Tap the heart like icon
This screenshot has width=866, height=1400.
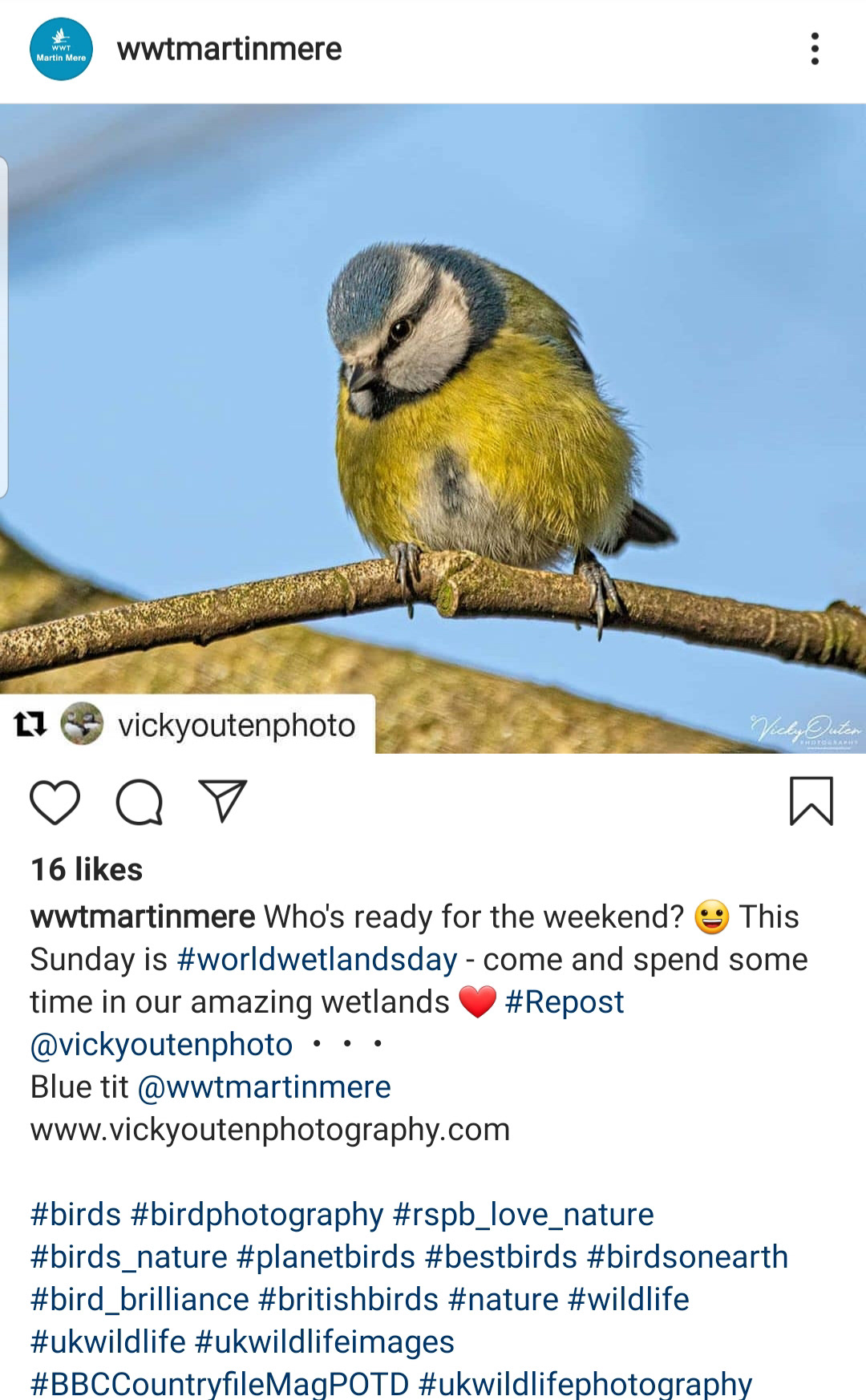[55, 802]
